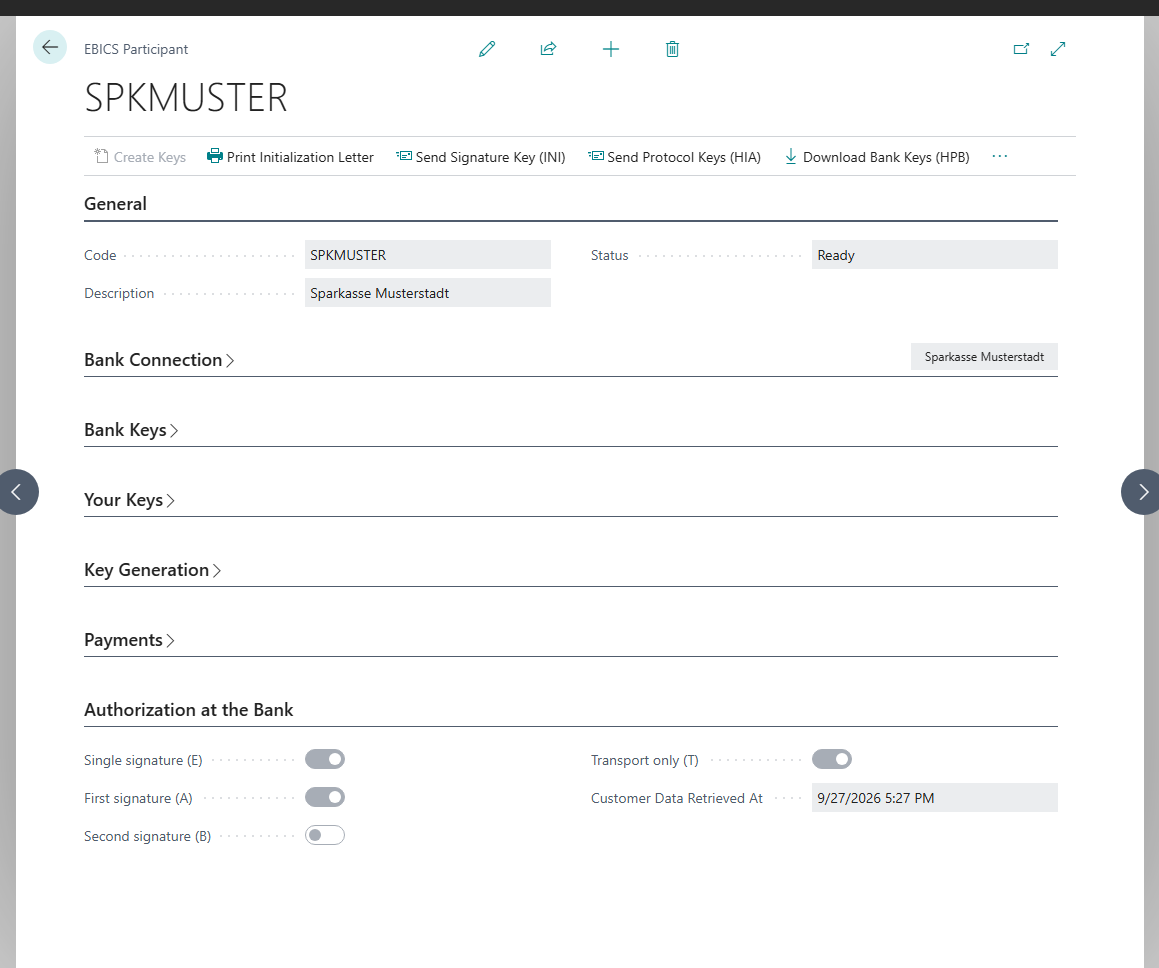Click the Code field SPKMUSTER
Viewport: 1159px width, 968px height.
click(x=428, y=255)
